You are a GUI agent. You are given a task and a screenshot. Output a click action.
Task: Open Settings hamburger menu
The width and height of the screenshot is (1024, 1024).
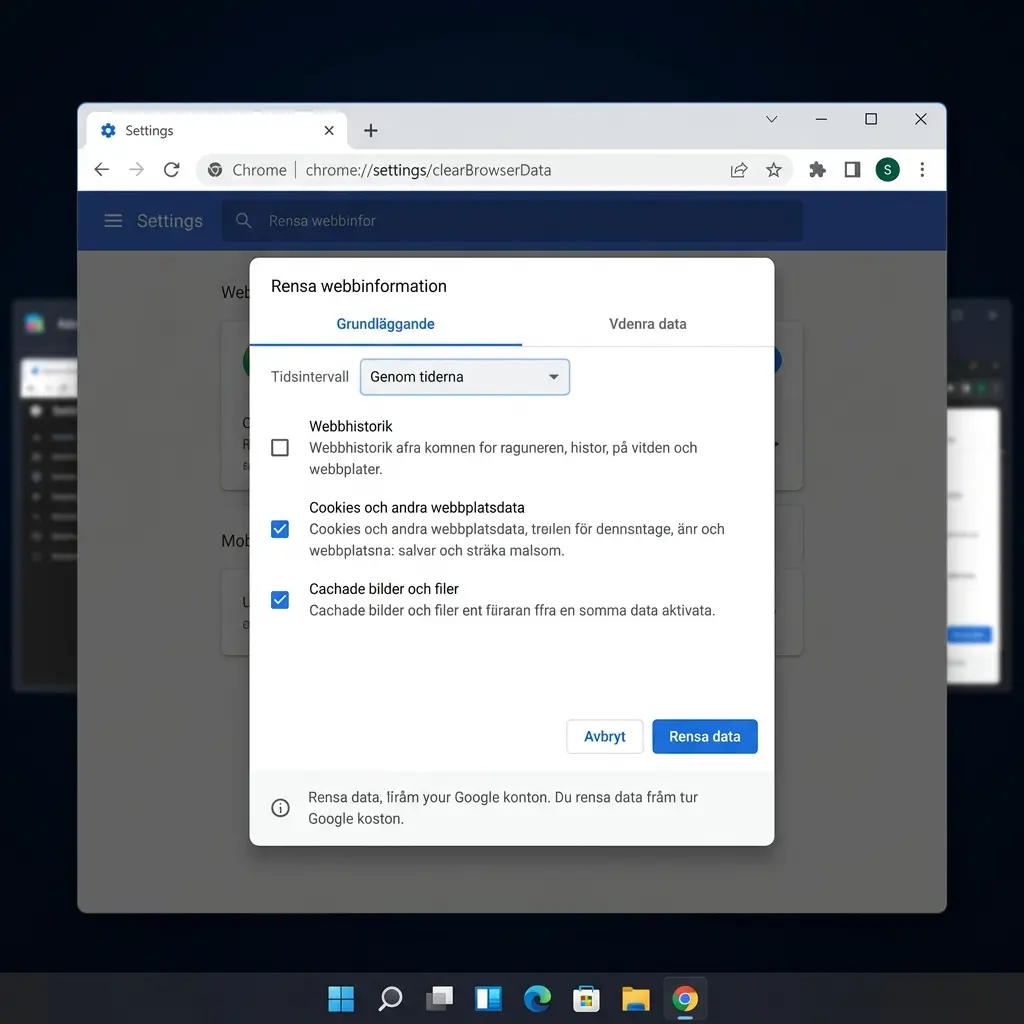pos(113,221)
